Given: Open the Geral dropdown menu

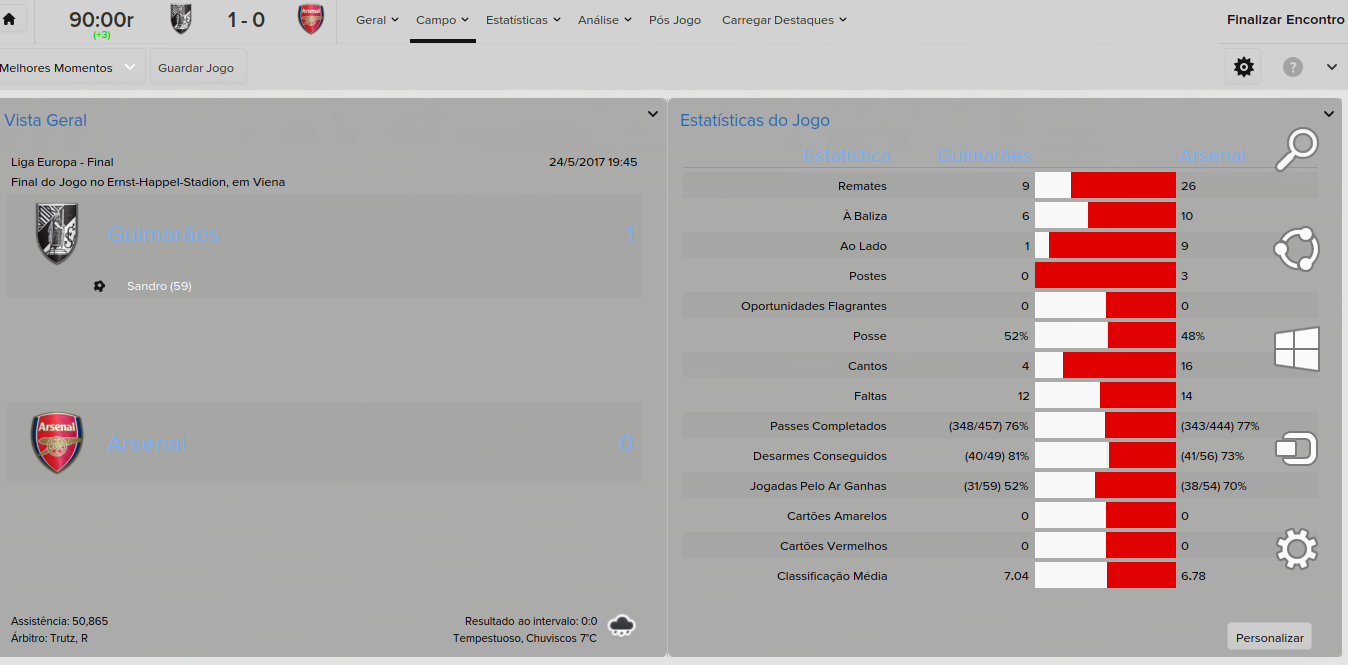Looking at the screenshot, I should (377, 20).
